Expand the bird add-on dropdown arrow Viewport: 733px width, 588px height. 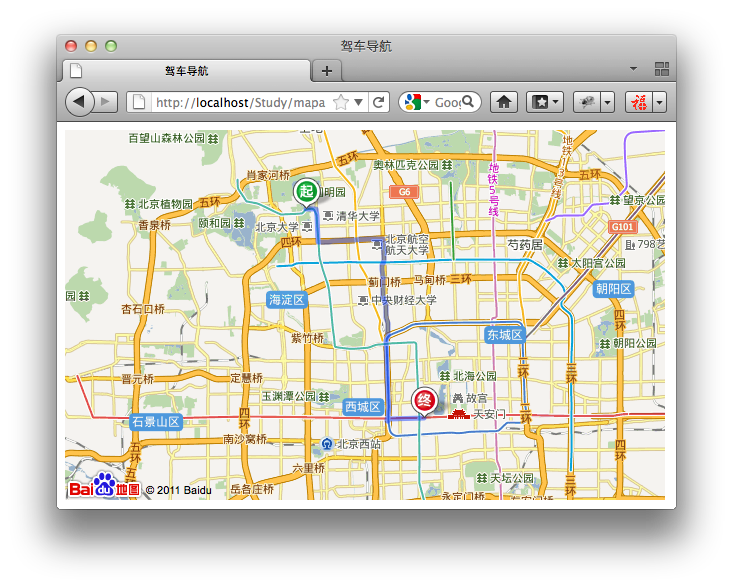point(607,102)
